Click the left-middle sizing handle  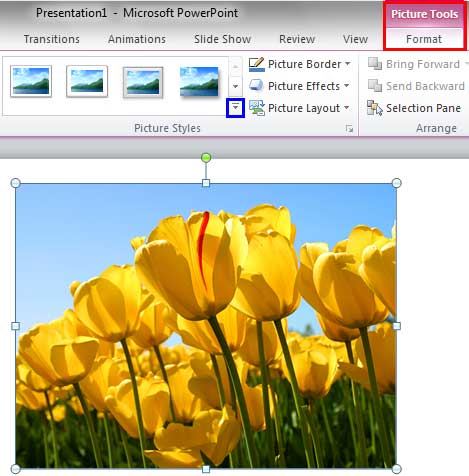[16, 326]
